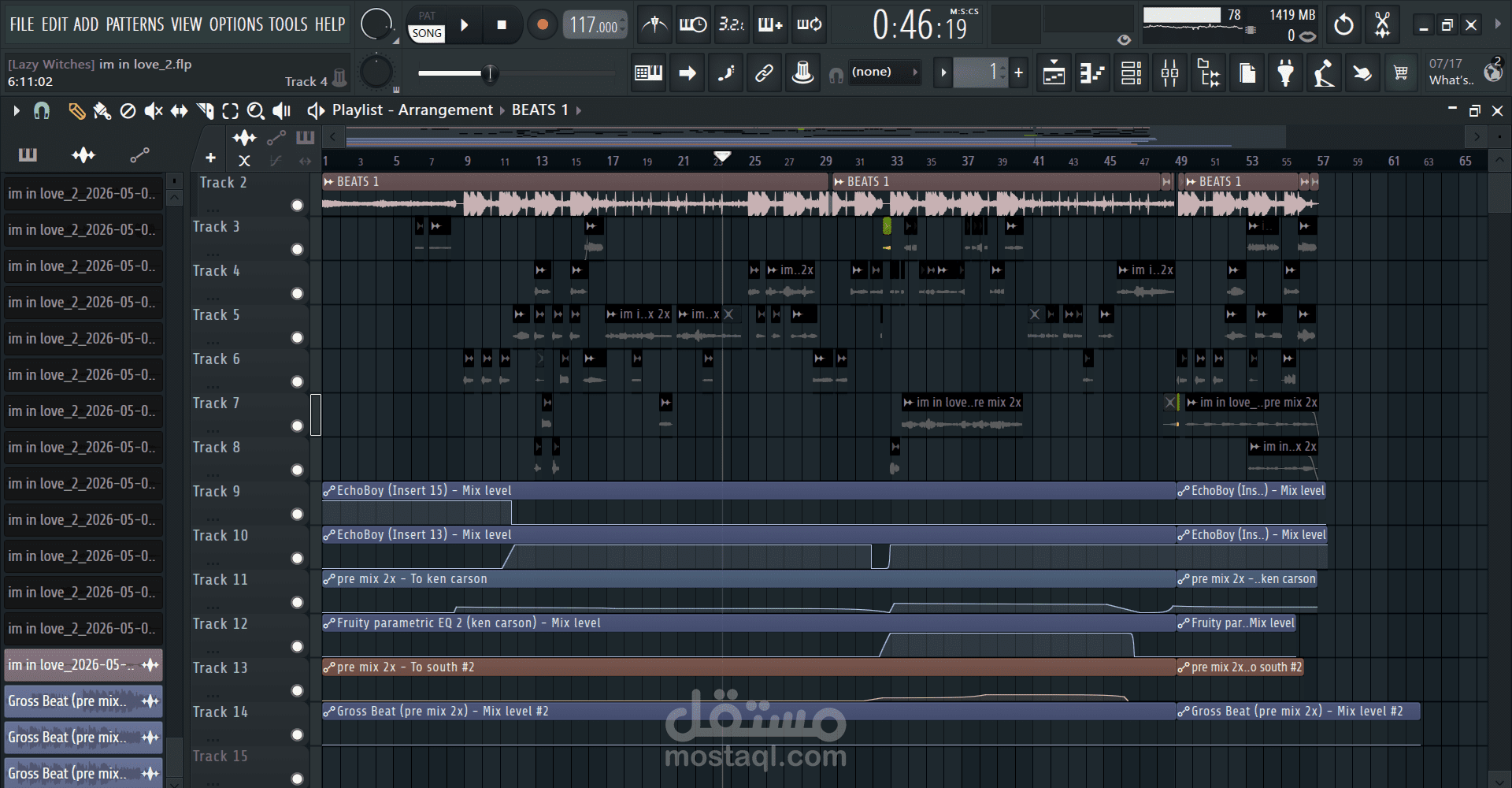Viewport: 1512px width, 788px height.
Task: Click the Track 10 header label
Action: tap(220, 536)
